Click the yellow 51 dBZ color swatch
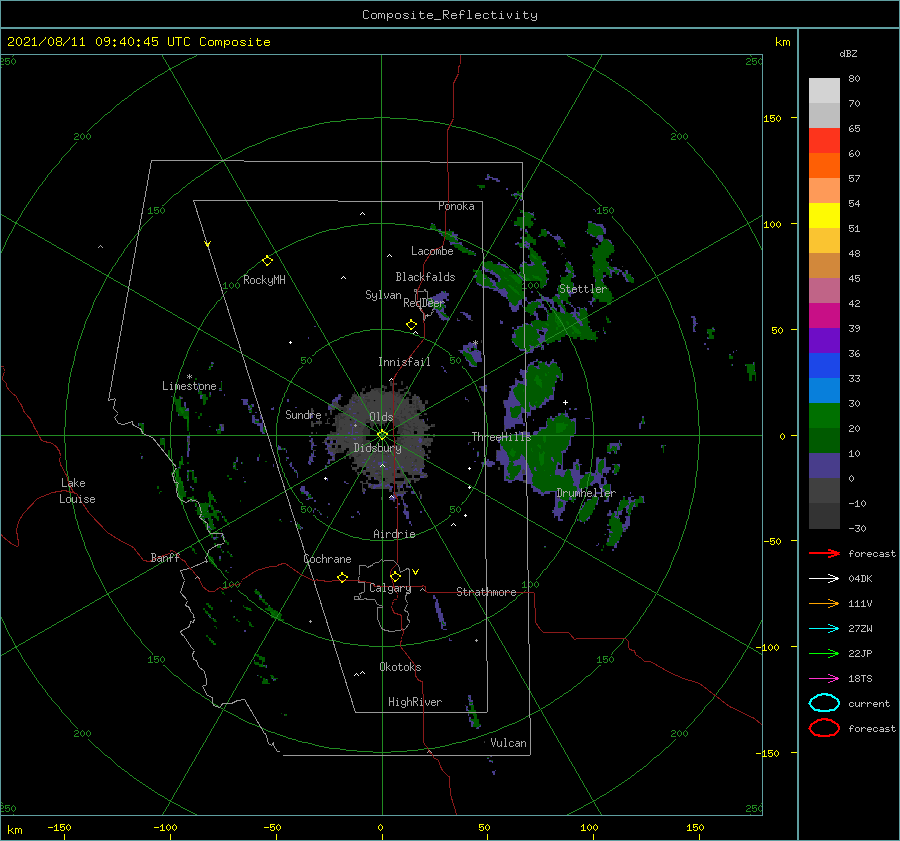Screen dimensions: 900x841 pos(824,216)
